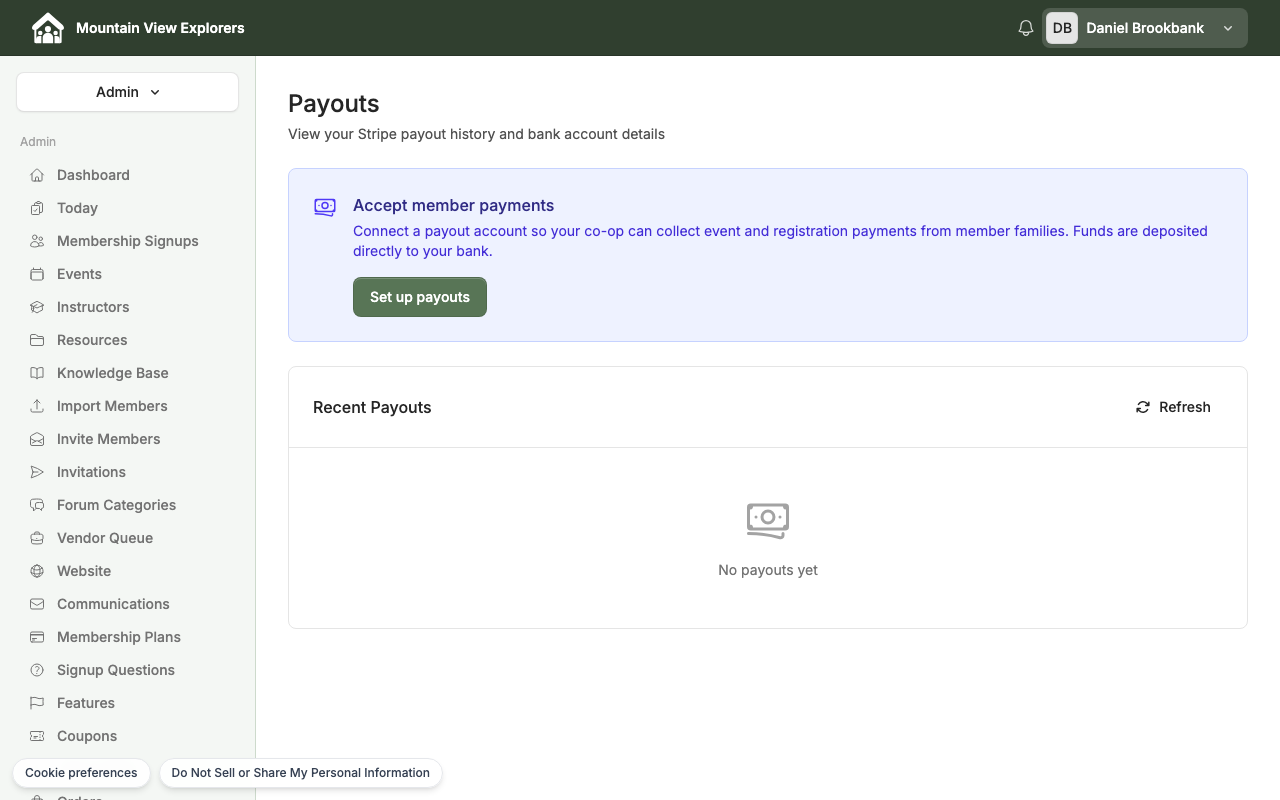Click the Dashboard home icon
1280x800 pixels.
point(37,175)
